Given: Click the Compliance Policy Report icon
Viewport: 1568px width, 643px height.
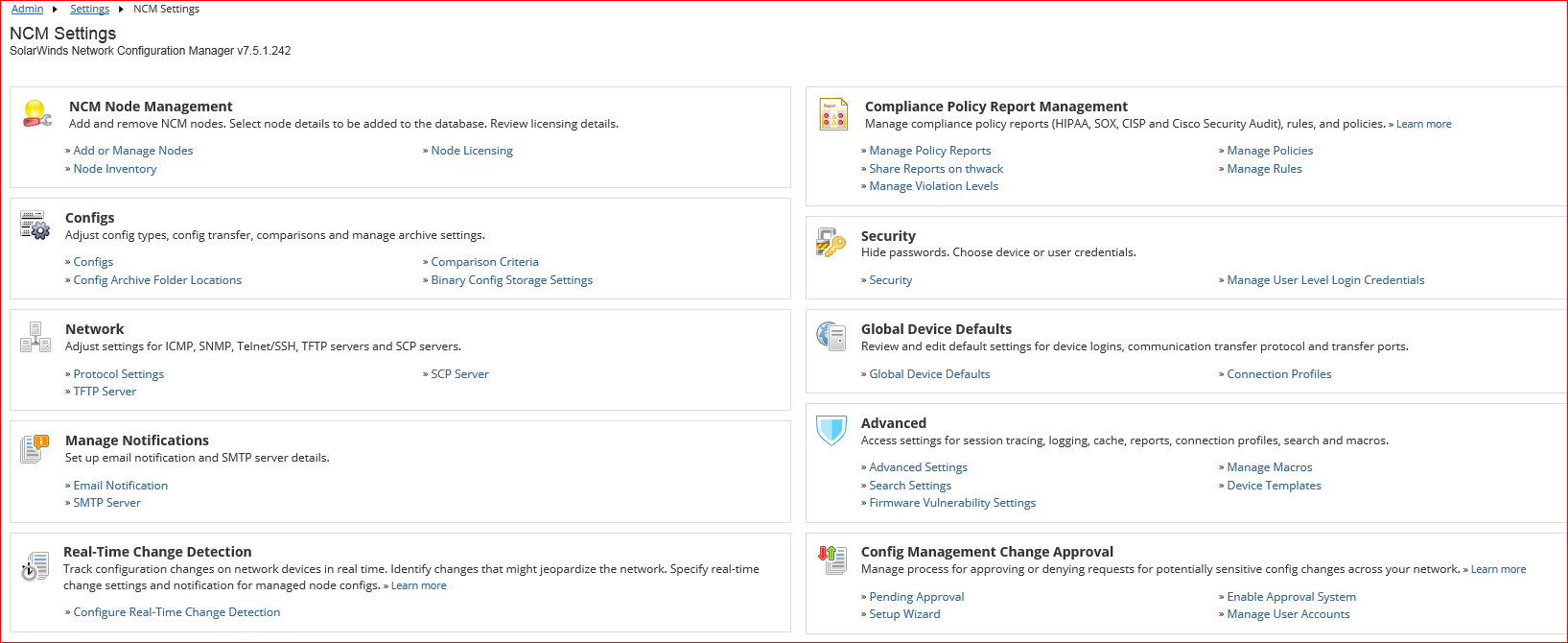Looking at the screenshot, I should click(833, 114).
